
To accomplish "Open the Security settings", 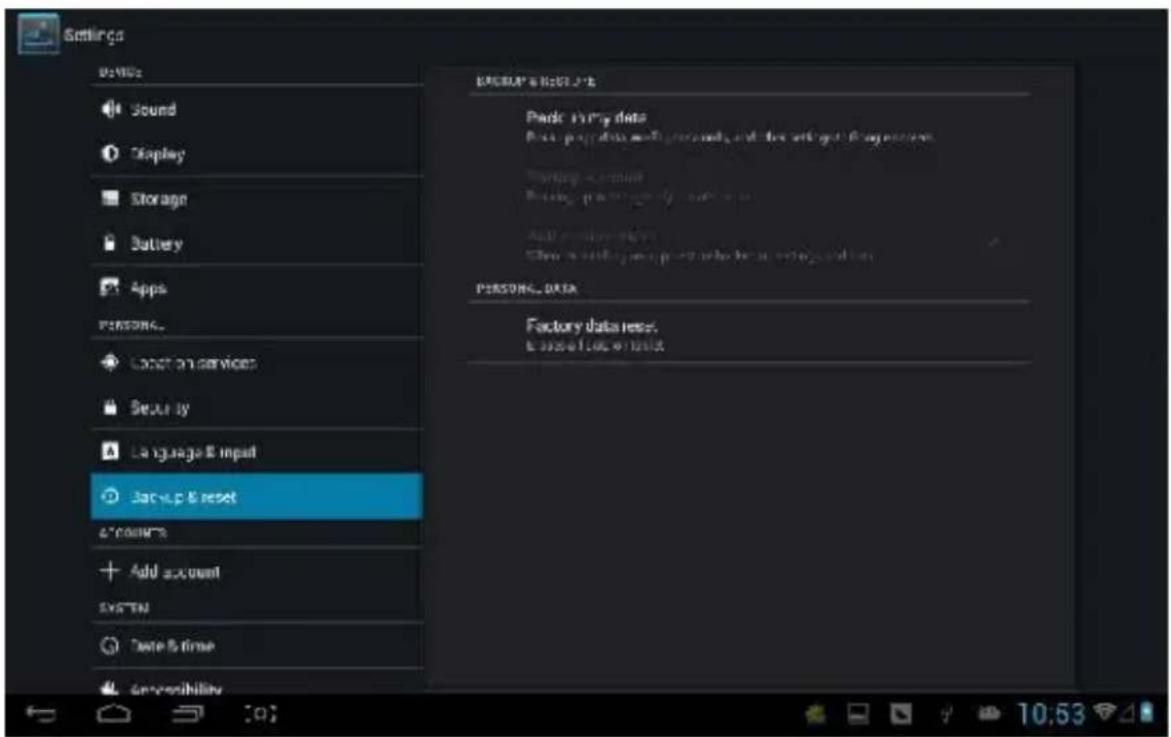I will [x=256, y=408].
